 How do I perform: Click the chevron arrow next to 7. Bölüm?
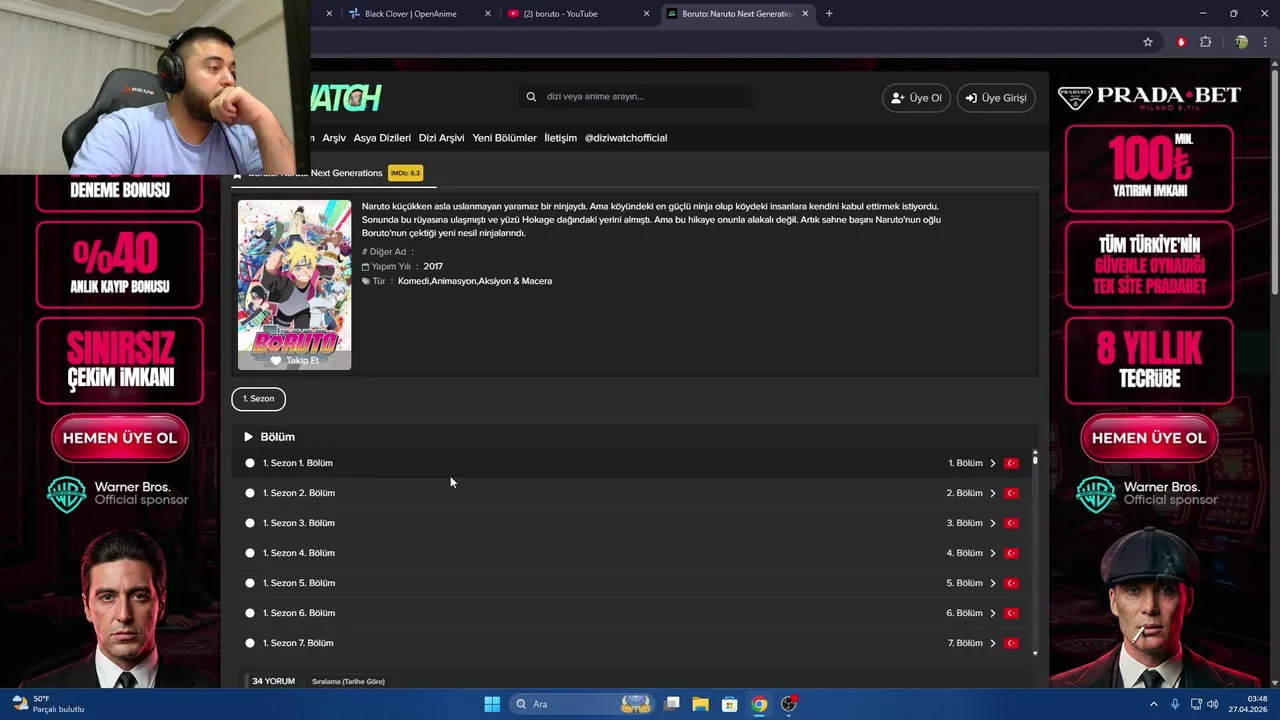[x=993, y=643]
